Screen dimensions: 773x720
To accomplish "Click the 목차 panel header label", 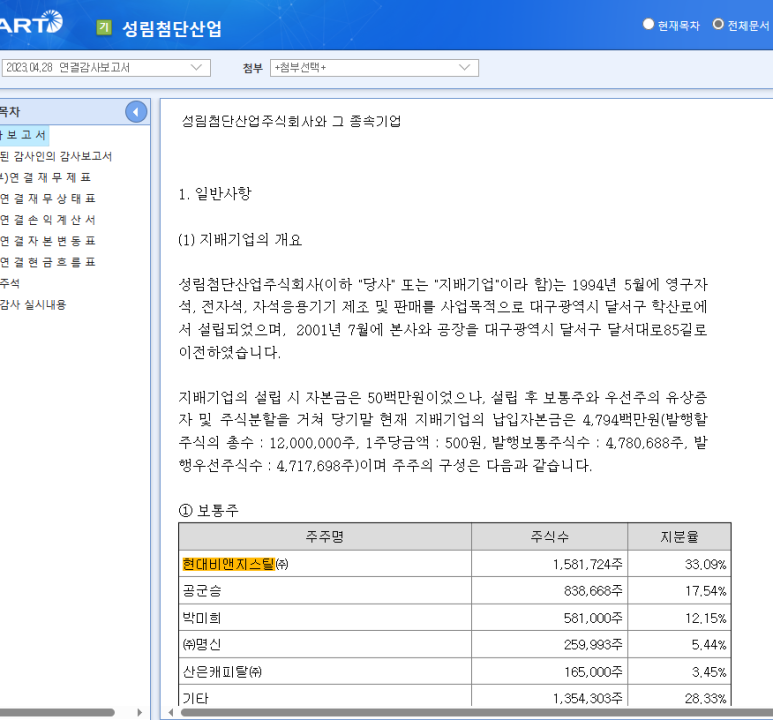I will point(10,112).
